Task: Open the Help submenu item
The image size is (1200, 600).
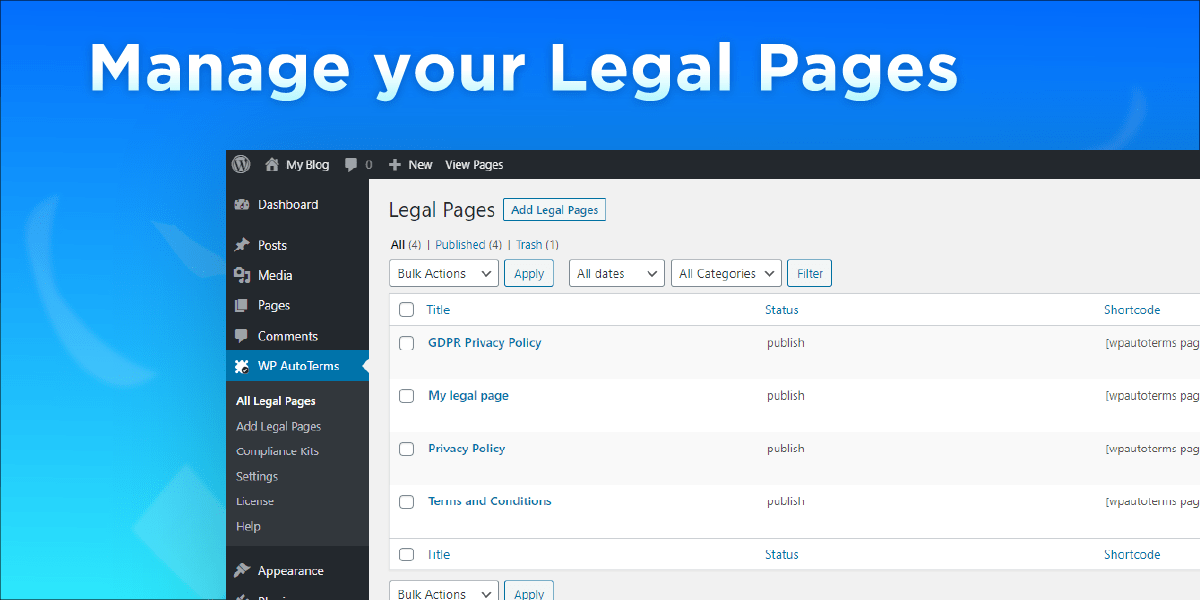Action: (248, 526)
